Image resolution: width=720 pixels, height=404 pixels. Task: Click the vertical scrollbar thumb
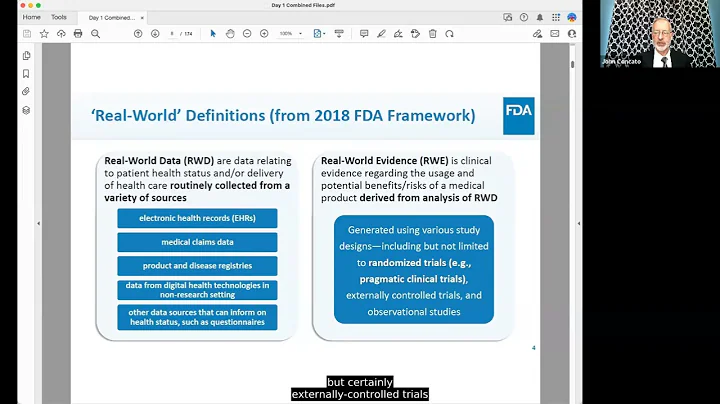tap(573, 64)
